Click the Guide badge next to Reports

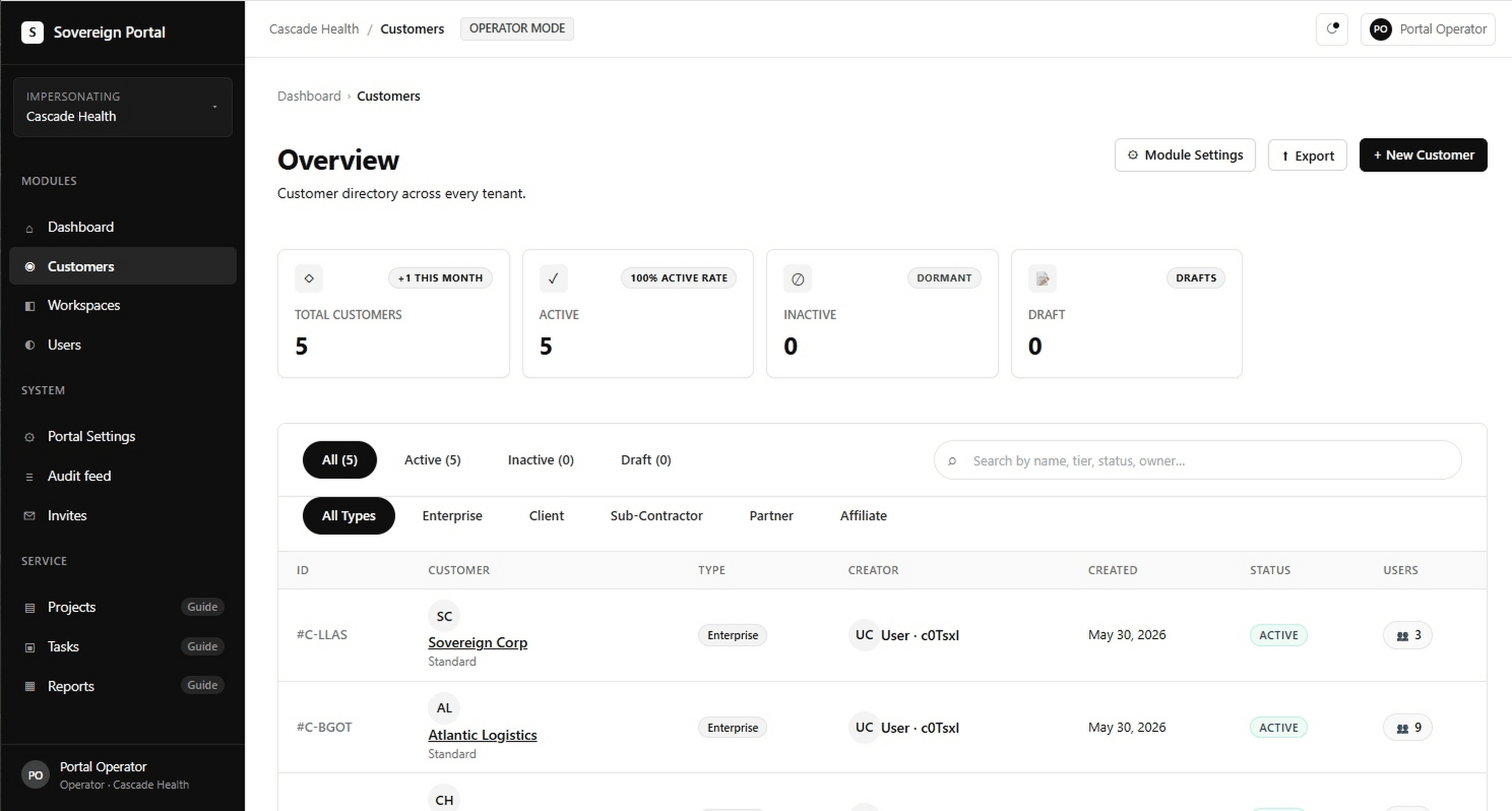point(203,685)
